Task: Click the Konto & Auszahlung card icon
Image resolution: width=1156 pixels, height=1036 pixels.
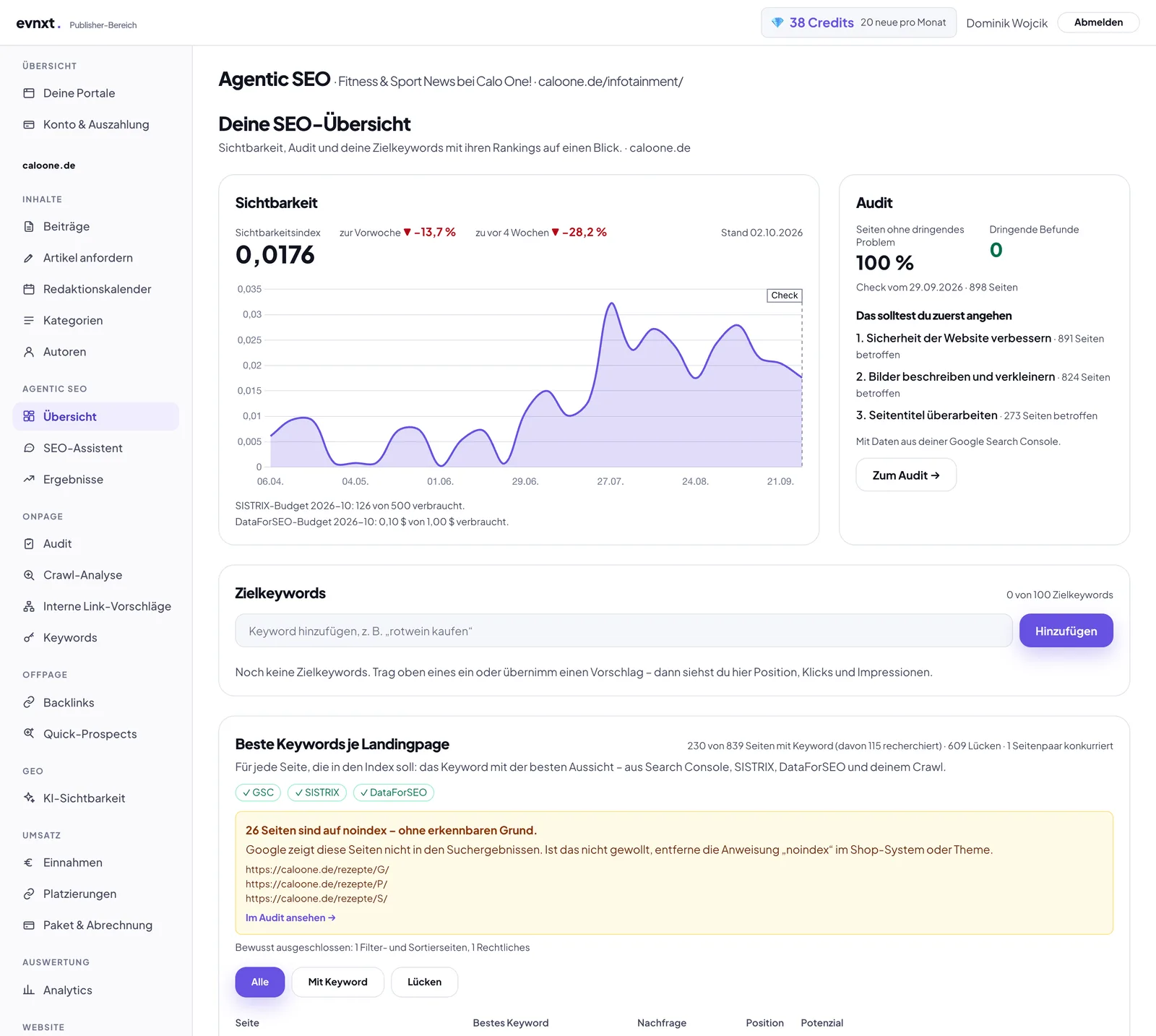Action: pyautogui.click(x=29, y=124)
